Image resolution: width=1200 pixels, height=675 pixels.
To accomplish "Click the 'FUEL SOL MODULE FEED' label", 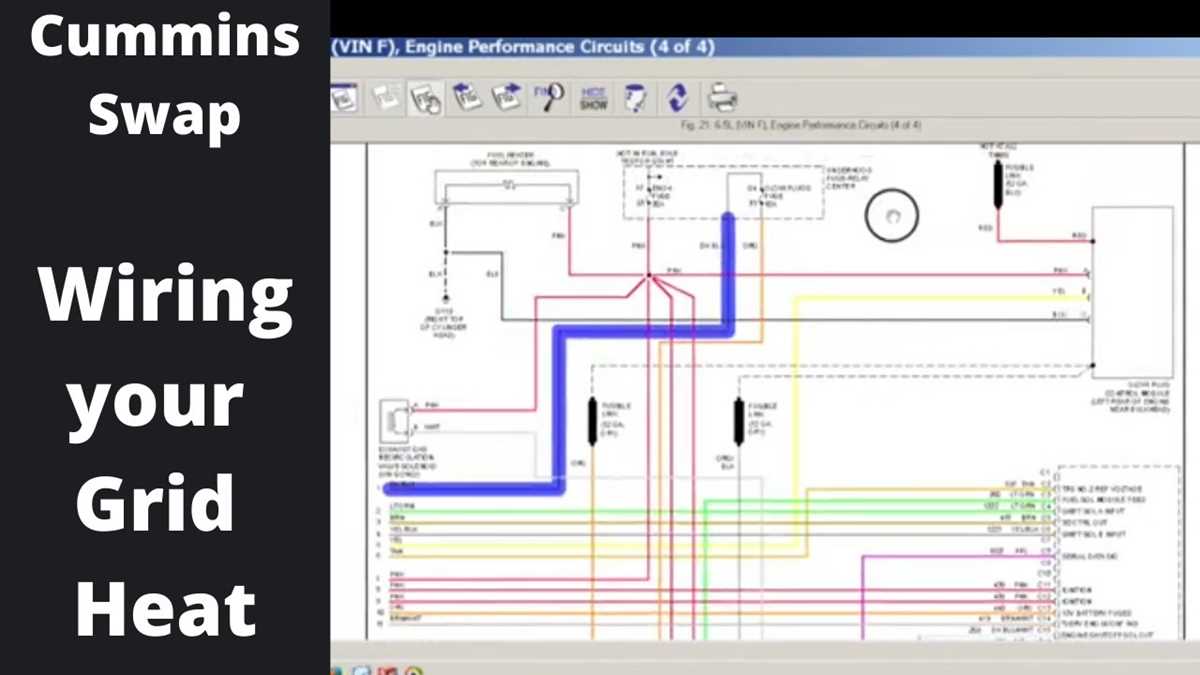I will pyautogui.click(x=1104, y=499).
